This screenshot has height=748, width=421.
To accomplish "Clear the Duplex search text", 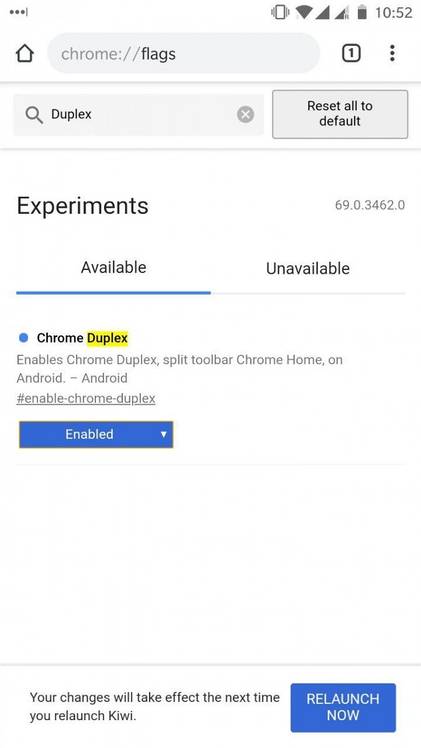I will 246,114.
